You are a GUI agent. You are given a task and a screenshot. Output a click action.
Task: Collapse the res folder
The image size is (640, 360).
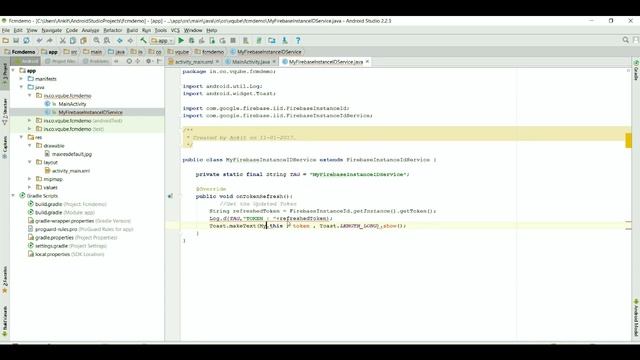tap(22, 137)
